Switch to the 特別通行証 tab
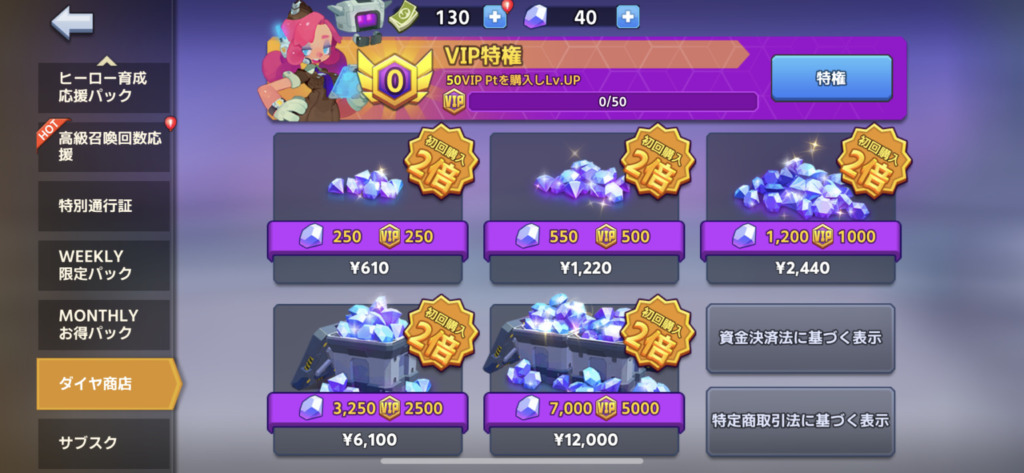Viewport: 1024px width, 473px height. pyautogui.click(x=104, y=206)
